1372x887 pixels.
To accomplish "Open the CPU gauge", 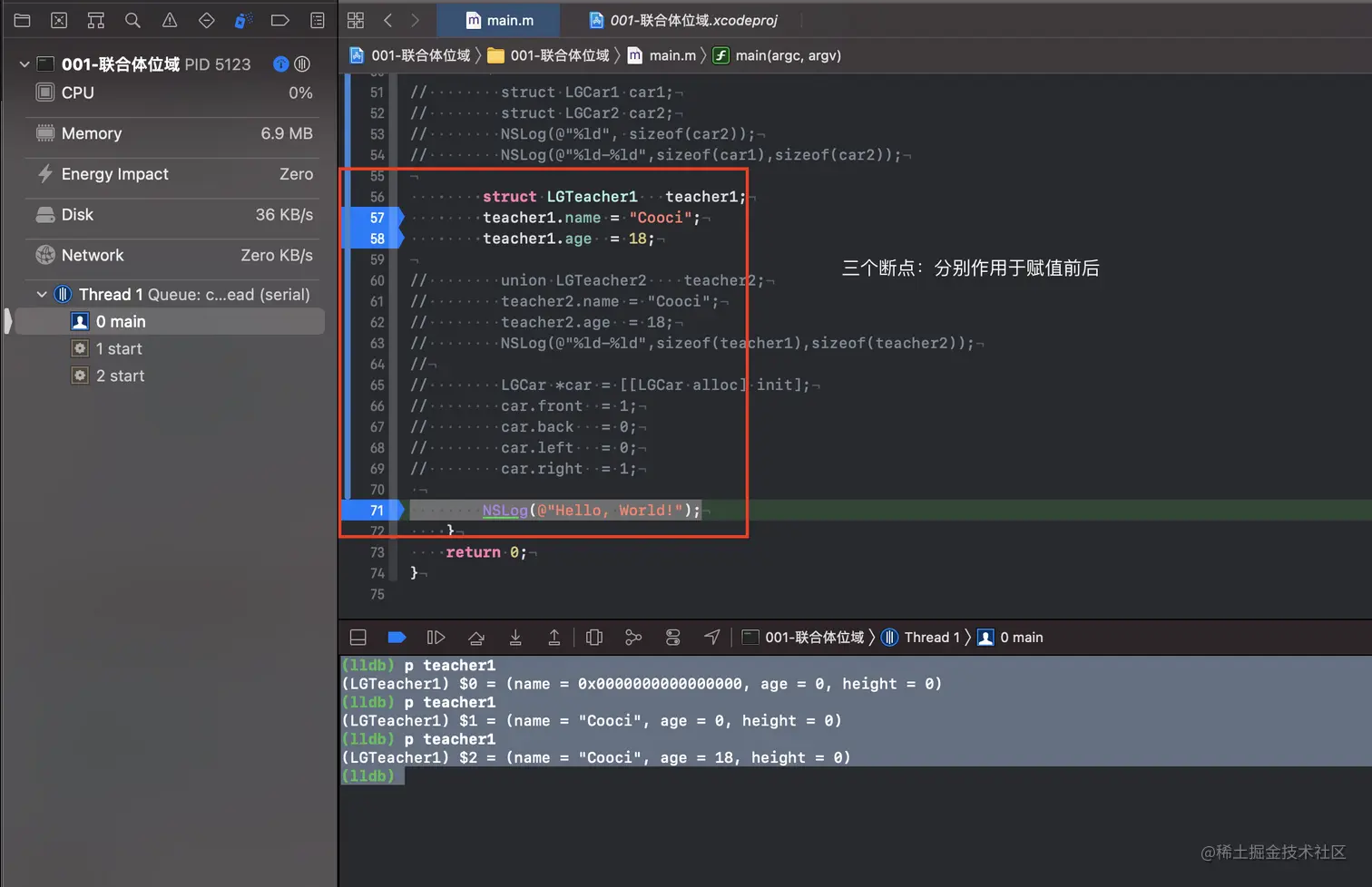I will (x=173, y=93).
